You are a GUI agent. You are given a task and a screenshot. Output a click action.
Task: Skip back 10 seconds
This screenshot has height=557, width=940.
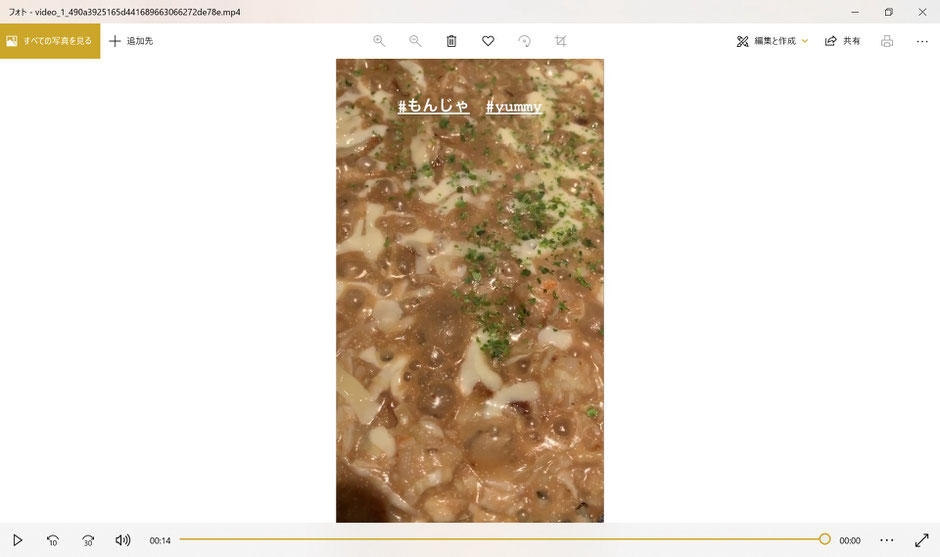click(53, 540)
